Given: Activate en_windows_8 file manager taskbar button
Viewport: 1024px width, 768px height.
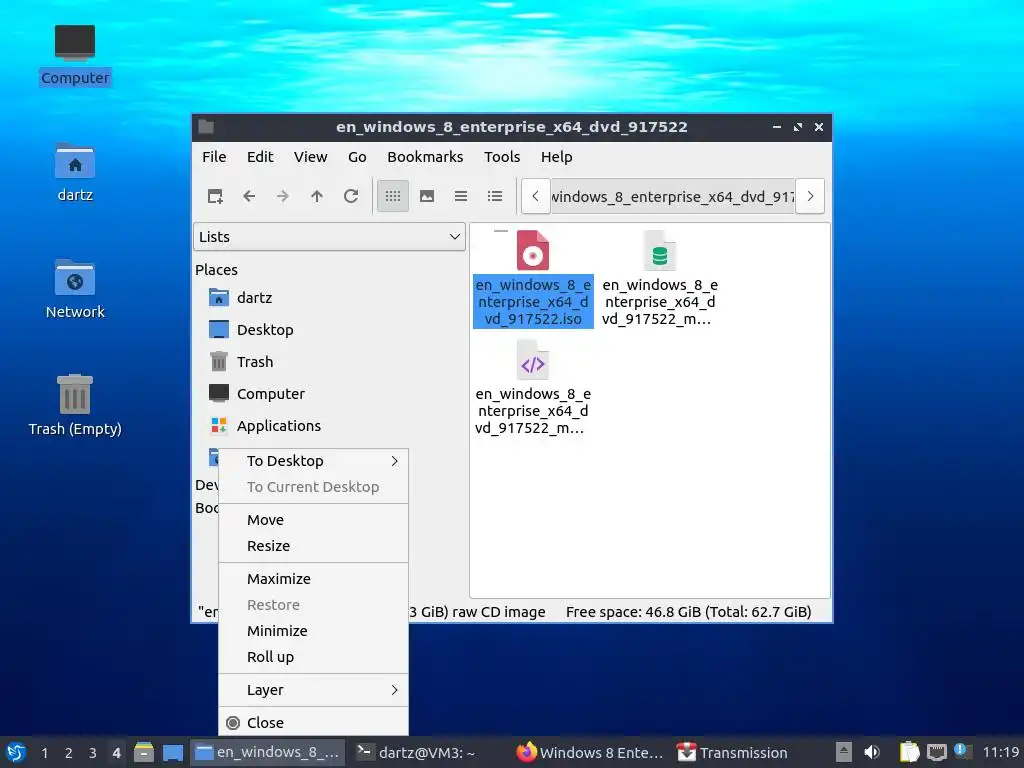Looking at the screenshot, I should 268,752.
